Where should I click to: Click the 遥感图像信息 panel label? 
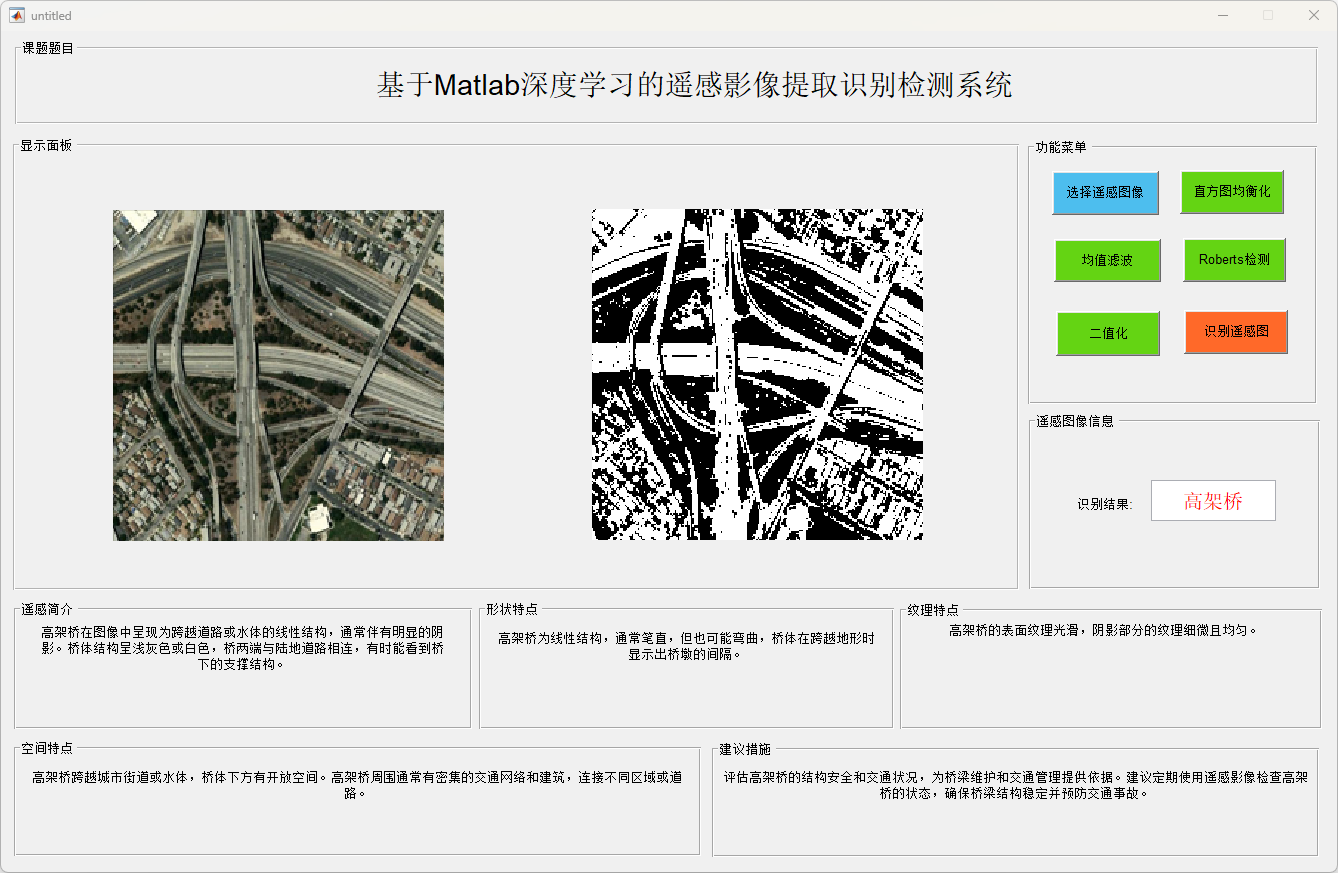tap(1075, 421)
